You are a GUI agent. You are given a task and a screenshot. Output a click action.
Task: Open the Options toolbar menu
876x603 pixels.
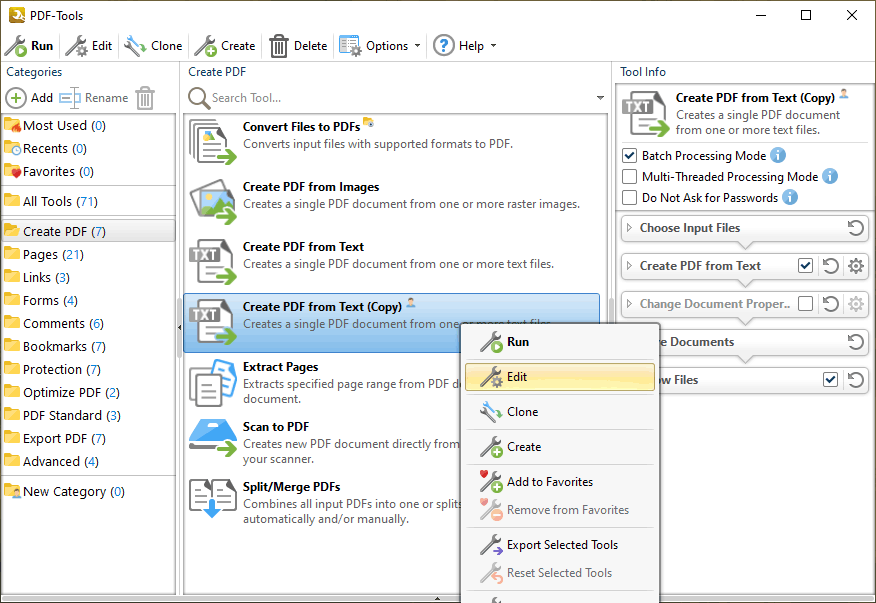pyautogui.click(x=380, y=46)
